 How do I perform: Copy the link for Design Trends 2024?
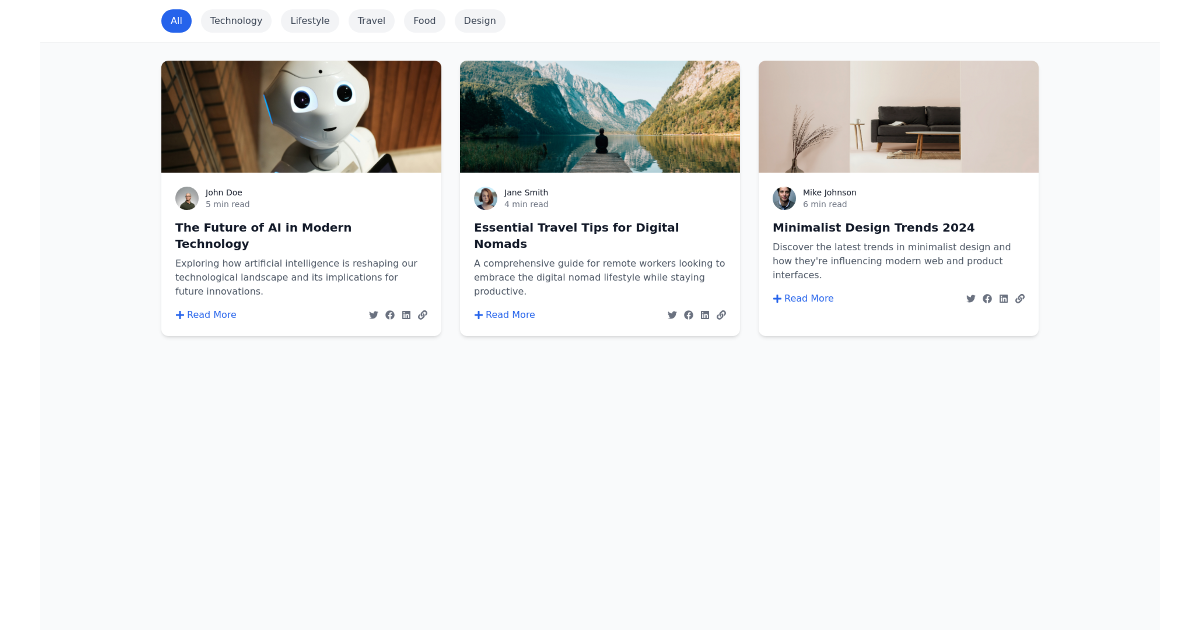point(1020,298)
